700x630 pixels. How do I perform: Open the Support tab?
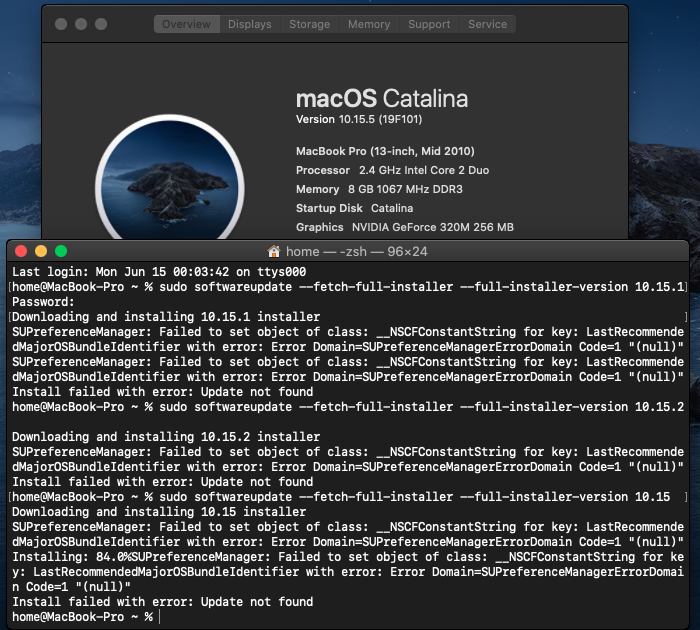tap(429, 24)
